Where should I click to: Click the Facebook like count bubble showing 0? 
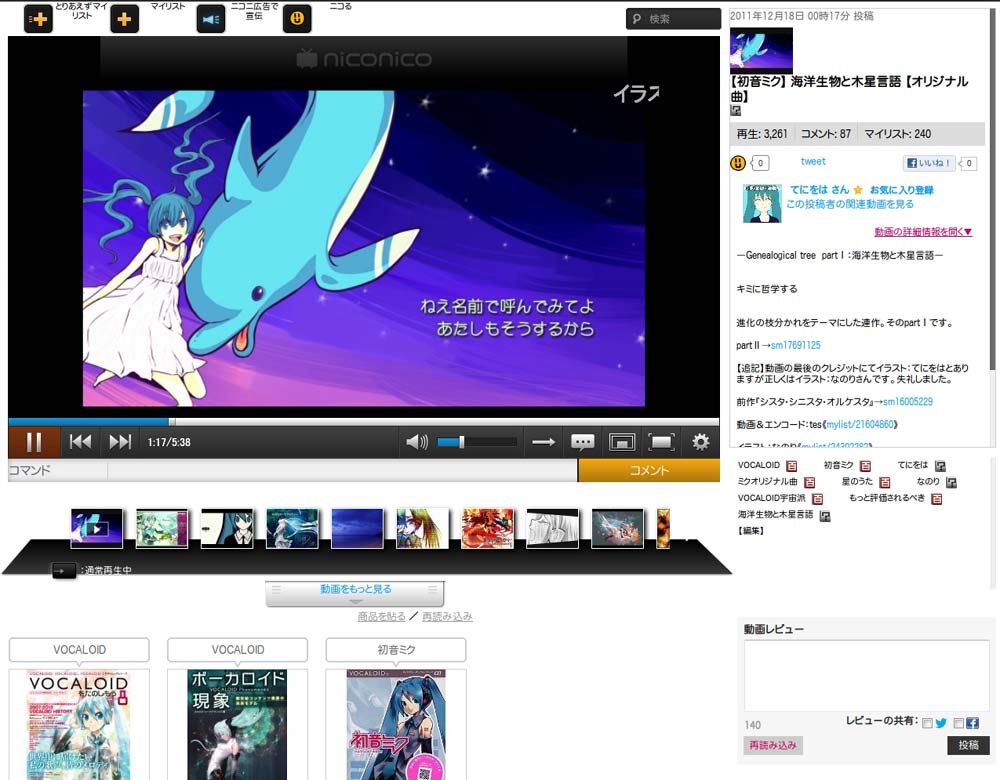(967, 163)
